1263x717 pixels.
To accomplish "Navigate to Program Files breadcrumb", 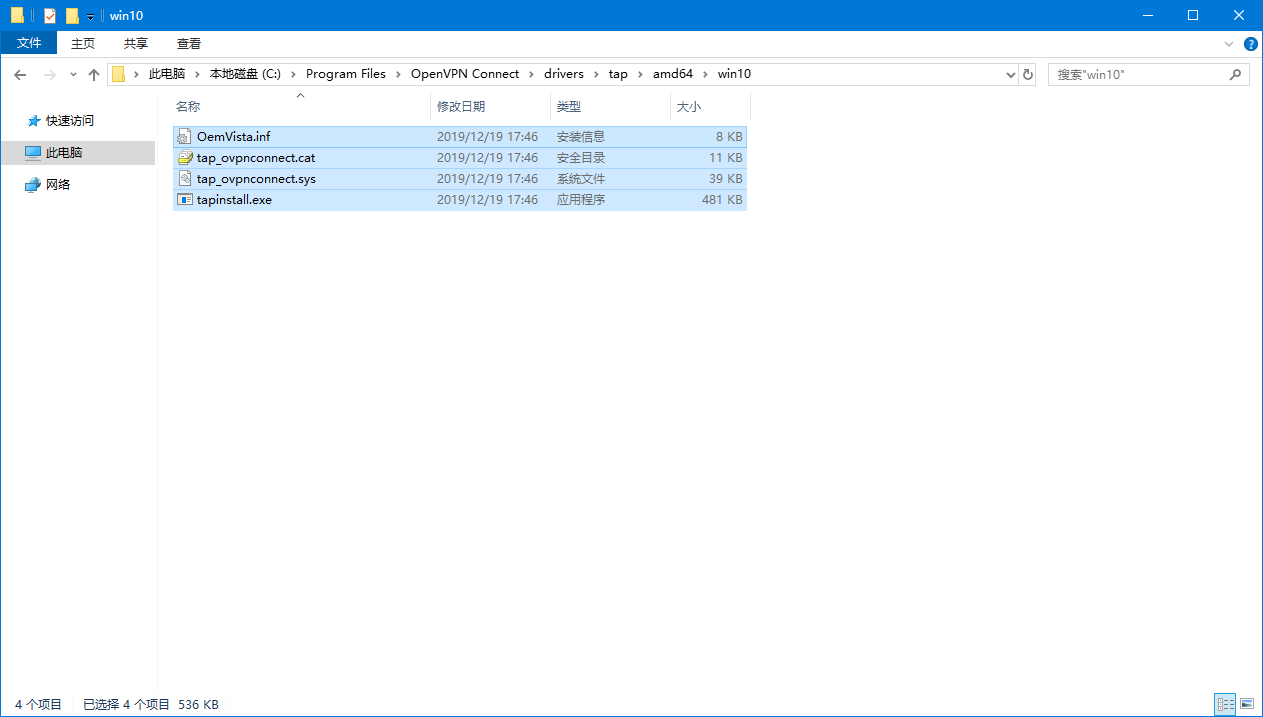I will (346, 74).
